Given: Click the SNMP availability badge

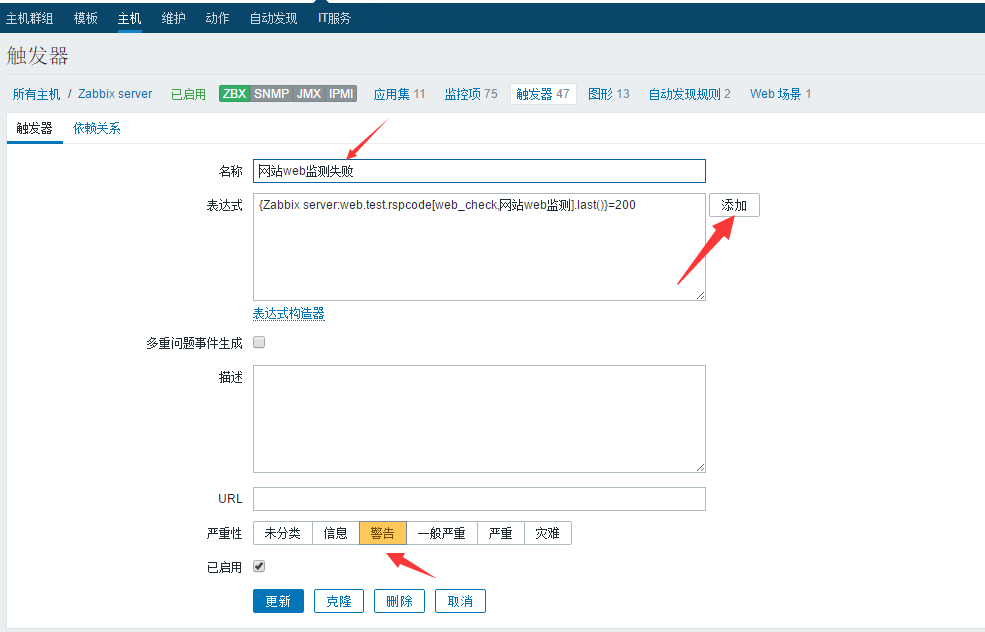Looking at the screenshot, I should 271,94.
